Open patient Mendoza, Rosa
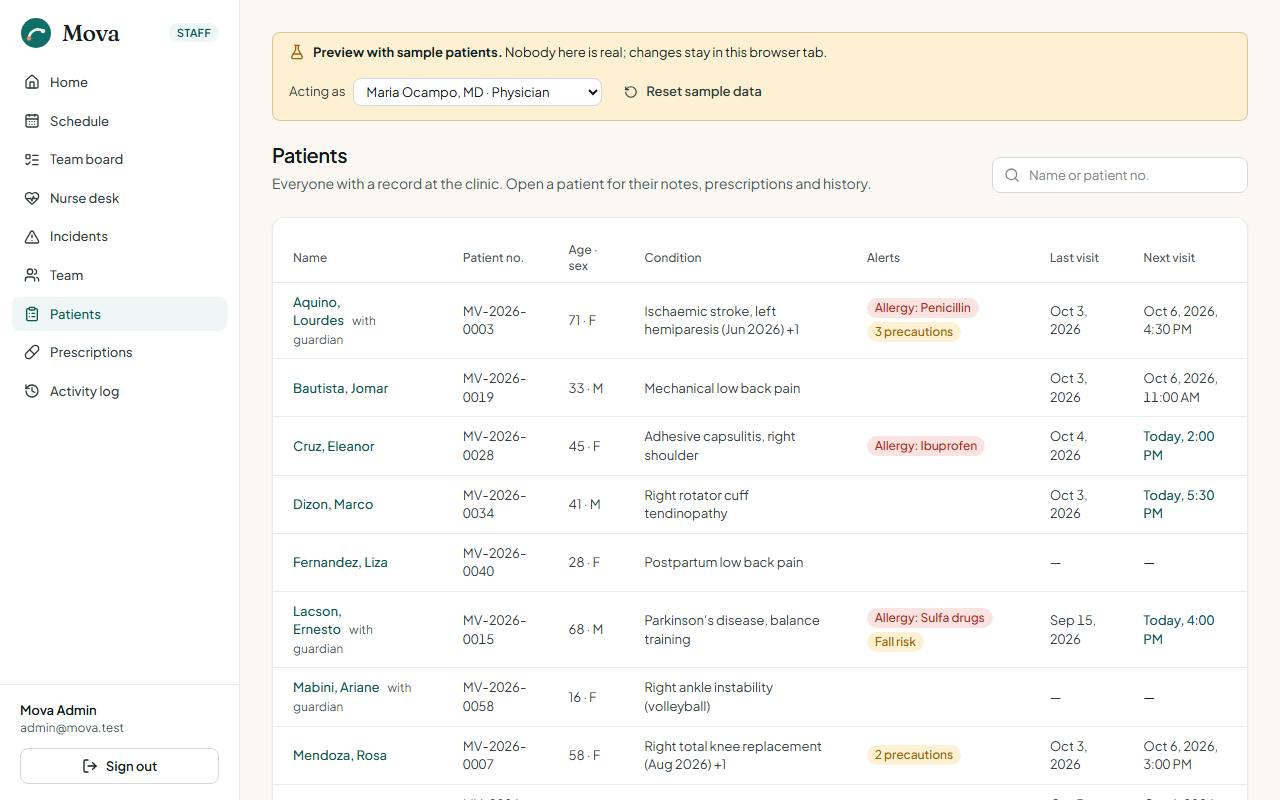This screenshot has width=1280, height=800. coord(340,755)
